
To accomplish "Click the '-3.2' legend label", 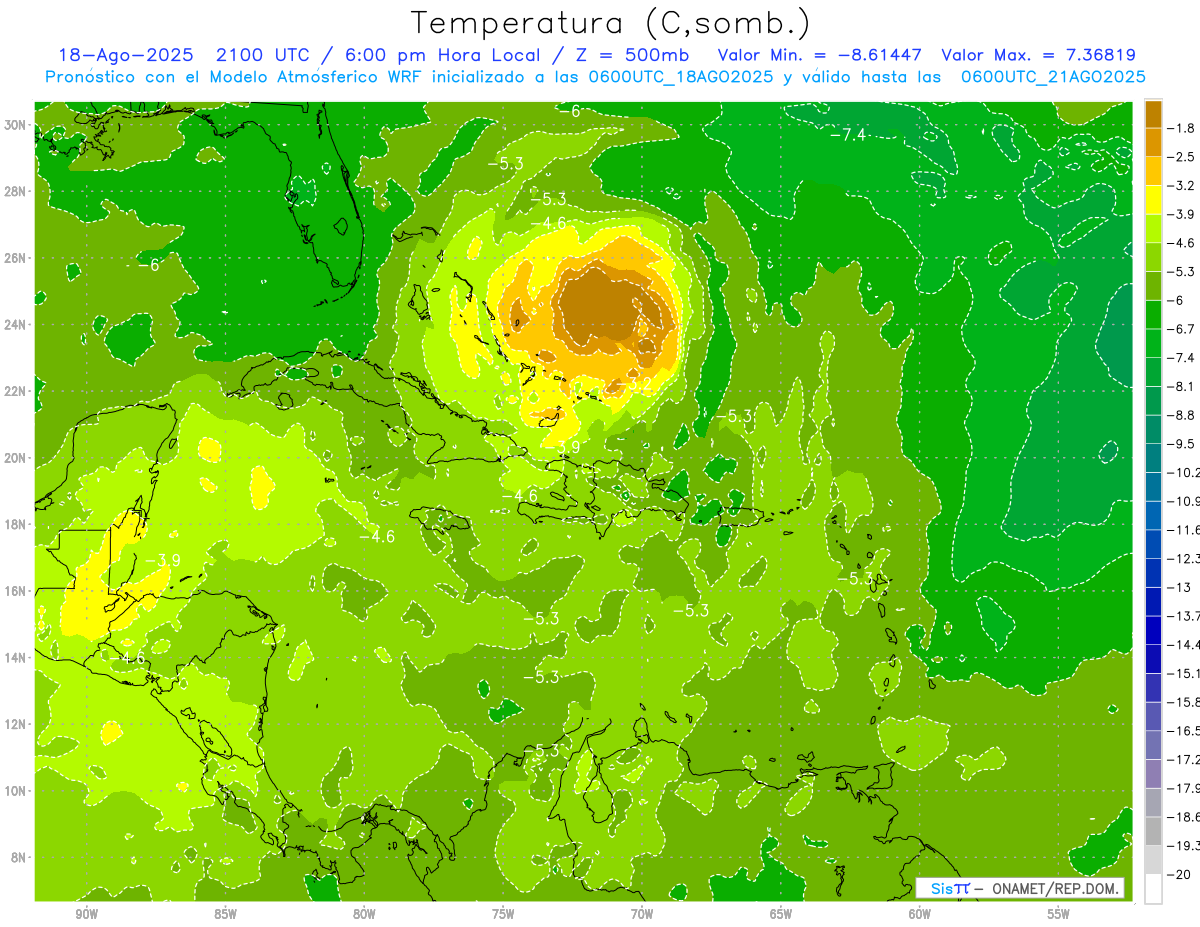I will [x=1182, y=186].
